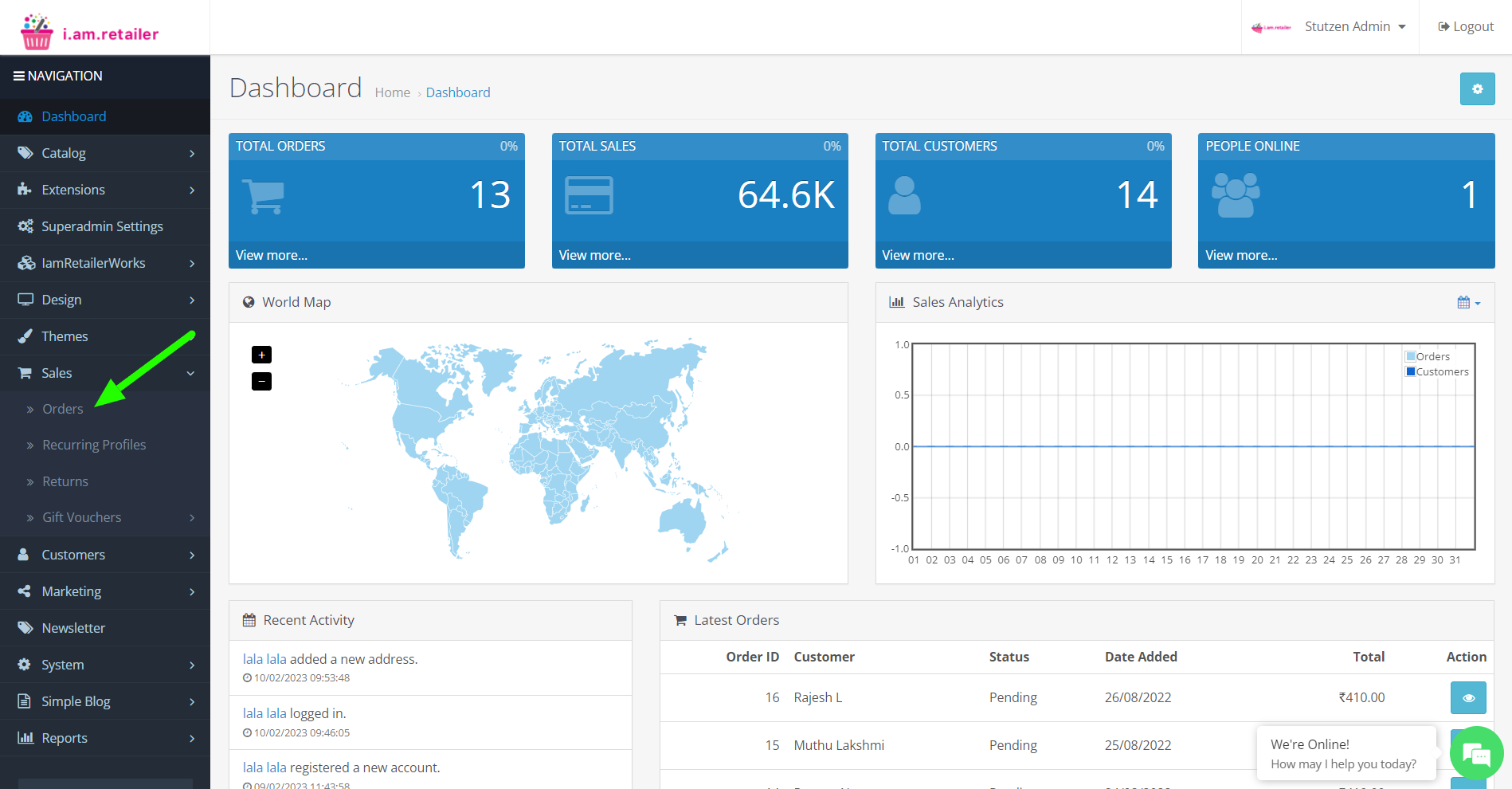Click the Customers legend color swatch

pyautogui.click(x=1411, y=371)
